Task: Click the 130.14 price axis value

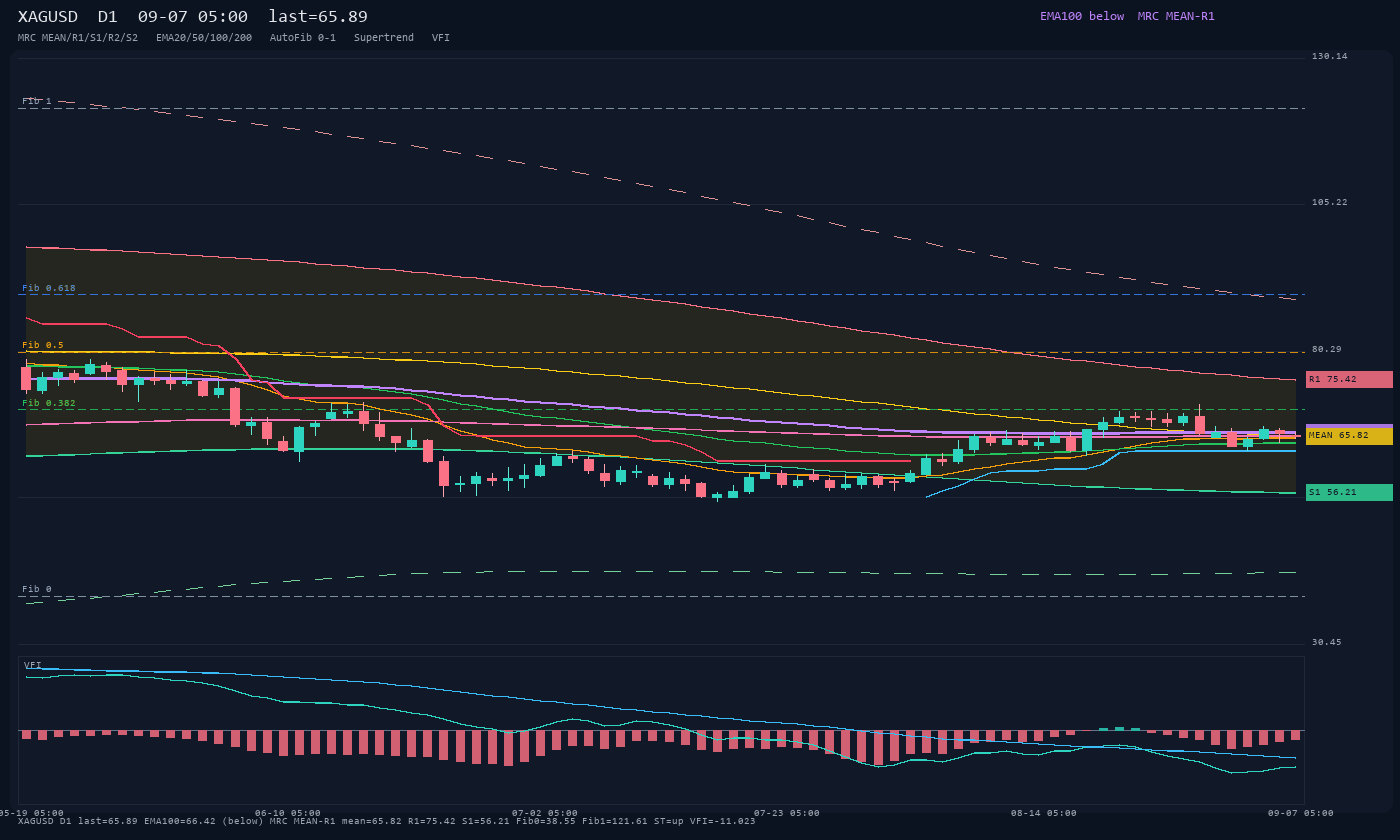Action: click(x=1330, y=56)
